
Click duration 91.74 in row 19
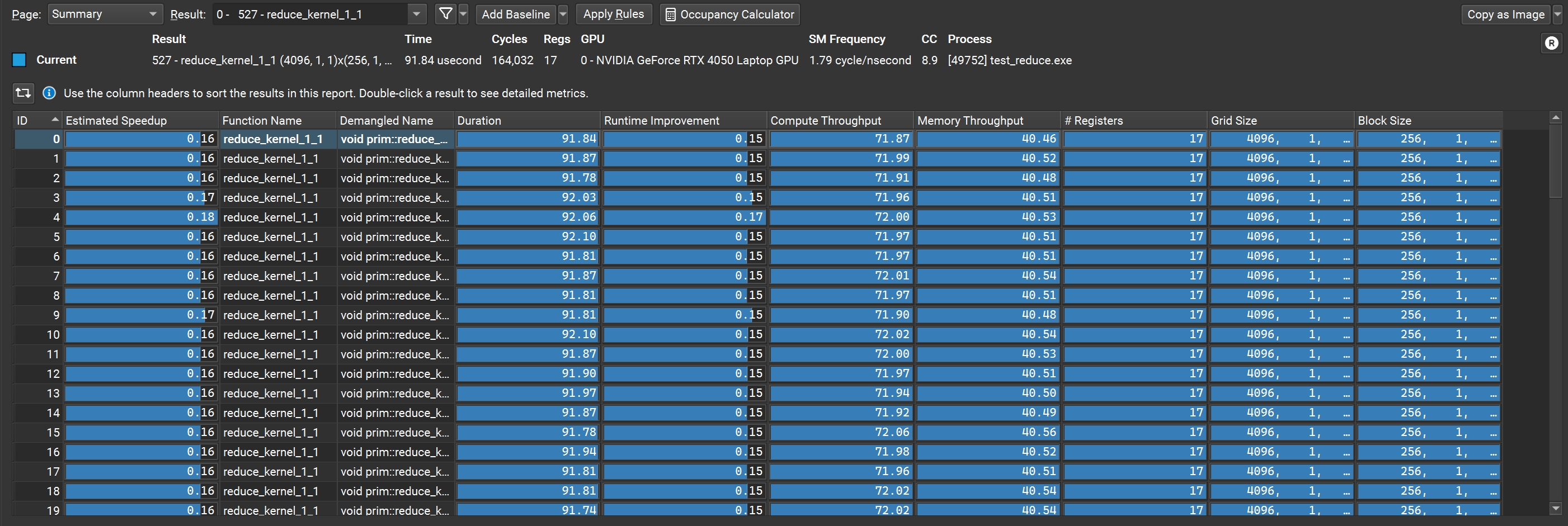coord(527,510)
